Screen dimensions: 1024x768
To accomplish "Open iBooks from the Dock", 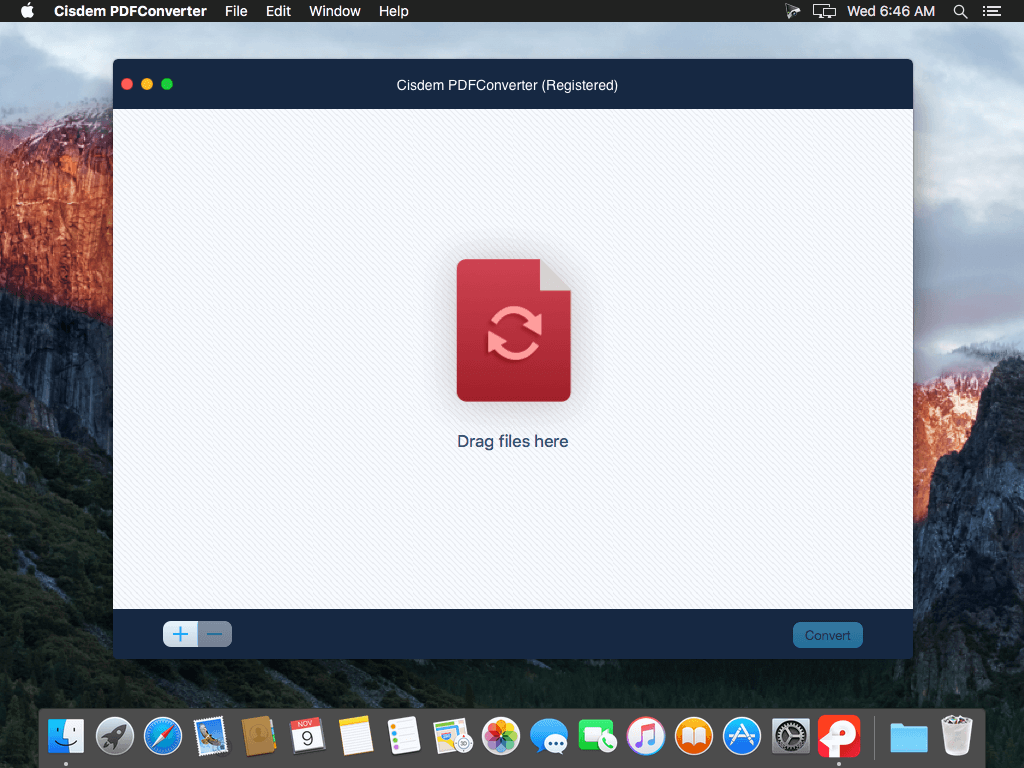I will pyautogui.click(x=694, y=736).
